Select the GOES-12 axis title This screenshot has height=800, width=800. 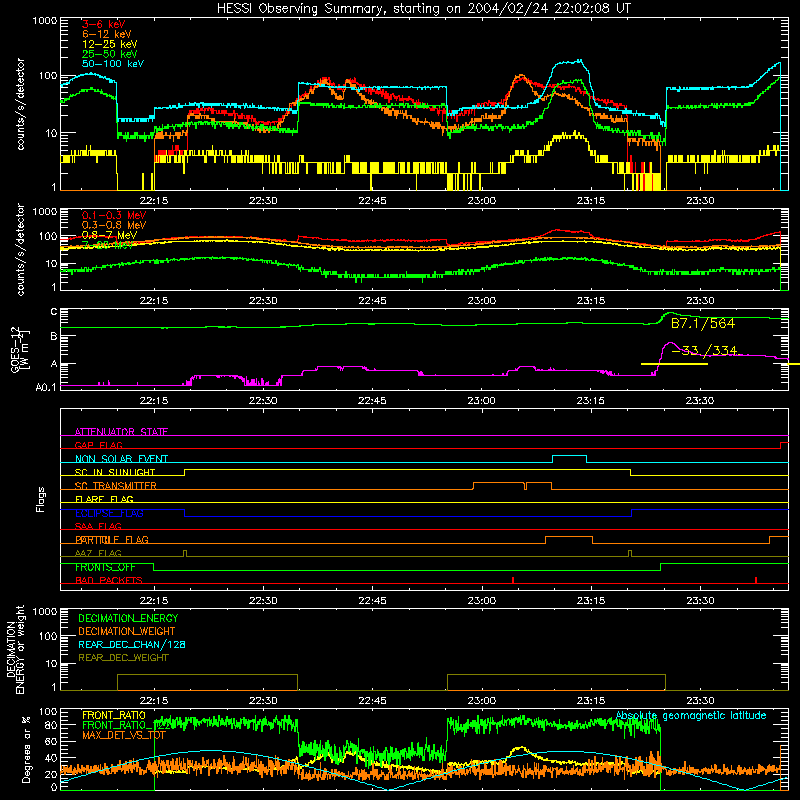coord(20,349)
